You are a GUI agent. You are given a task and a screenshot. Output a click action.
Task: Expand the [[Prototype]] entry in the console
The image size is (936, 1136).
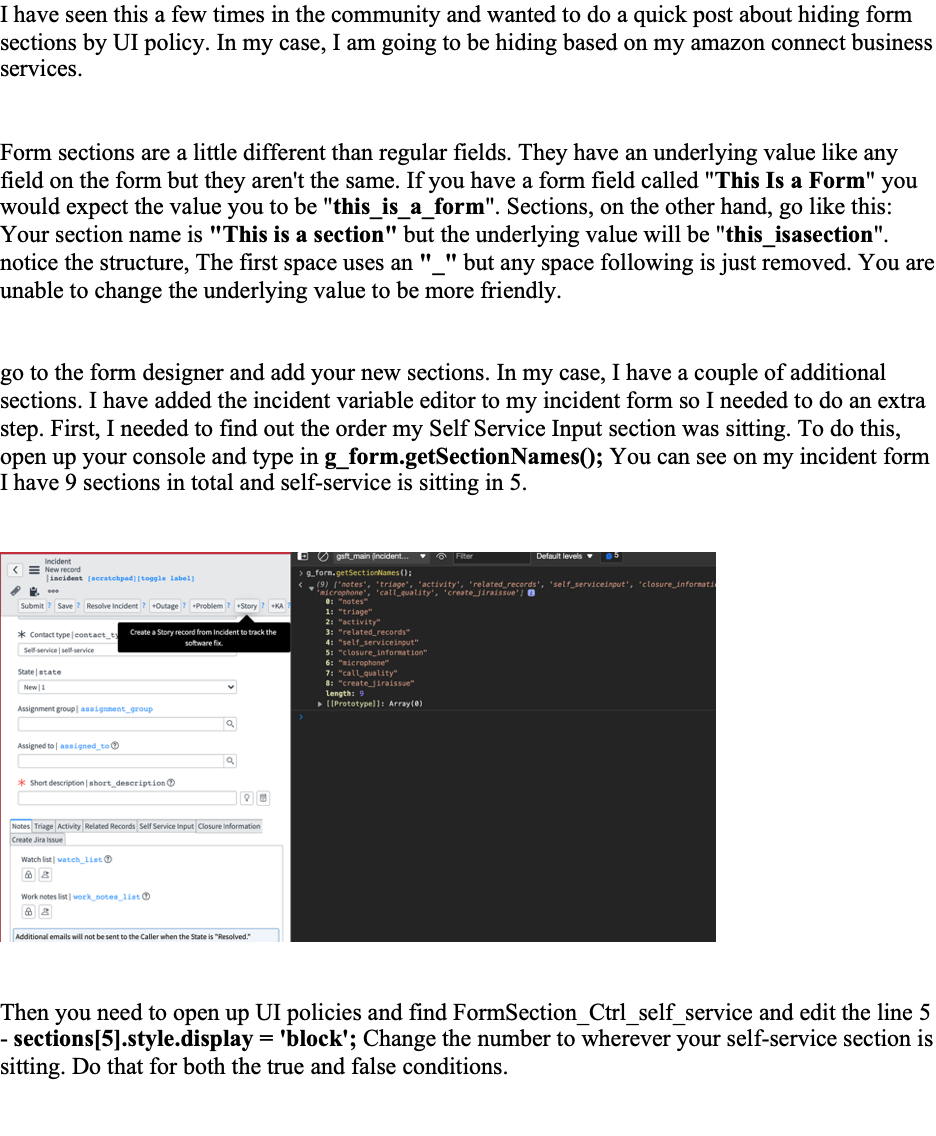[x=320, y=703]
